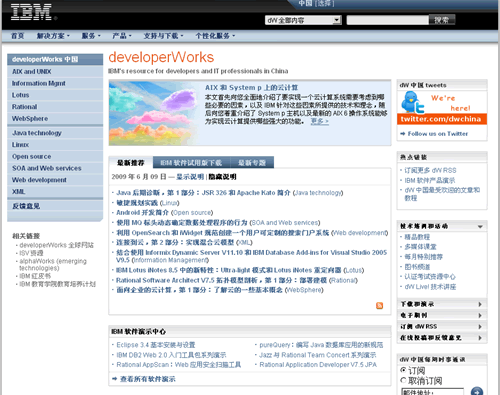Open Java technology in sidebar
This screenshot has height=395, width=500.
pos(55,133)
